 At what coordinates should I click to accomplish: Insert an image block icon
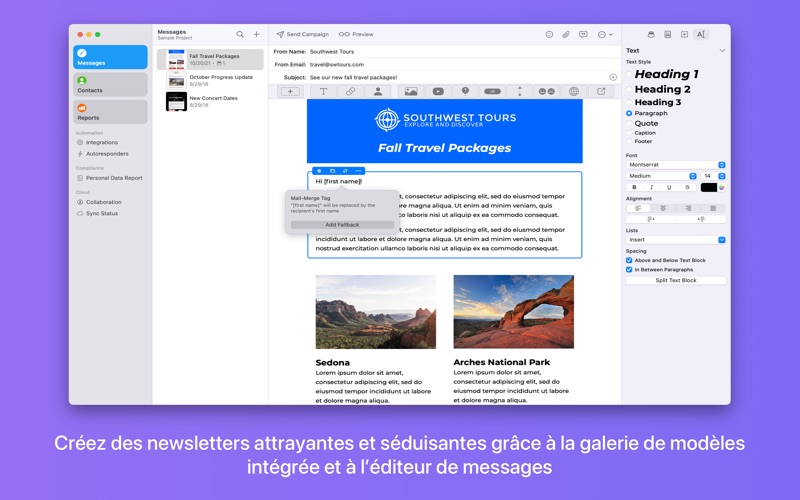point(411,91)
